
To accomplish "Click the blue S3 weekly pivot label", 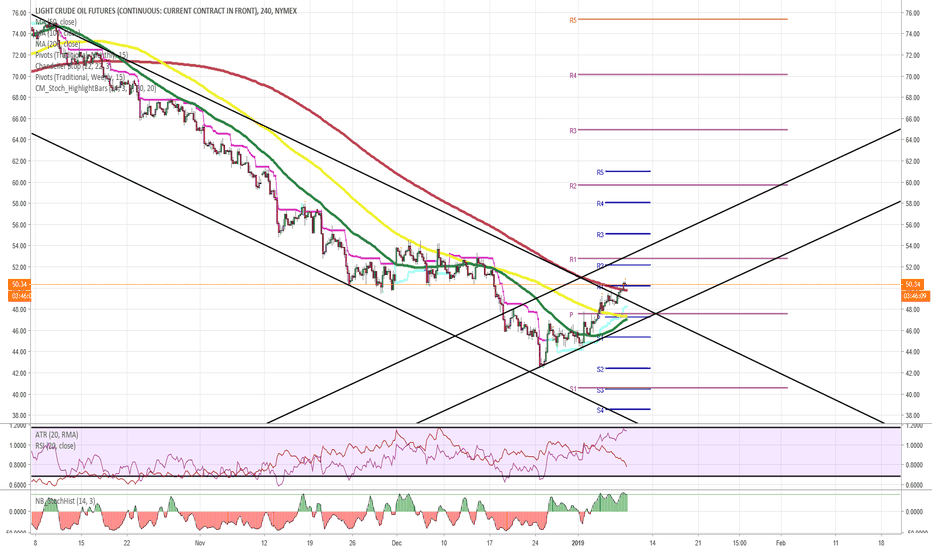I will (600, 391).
